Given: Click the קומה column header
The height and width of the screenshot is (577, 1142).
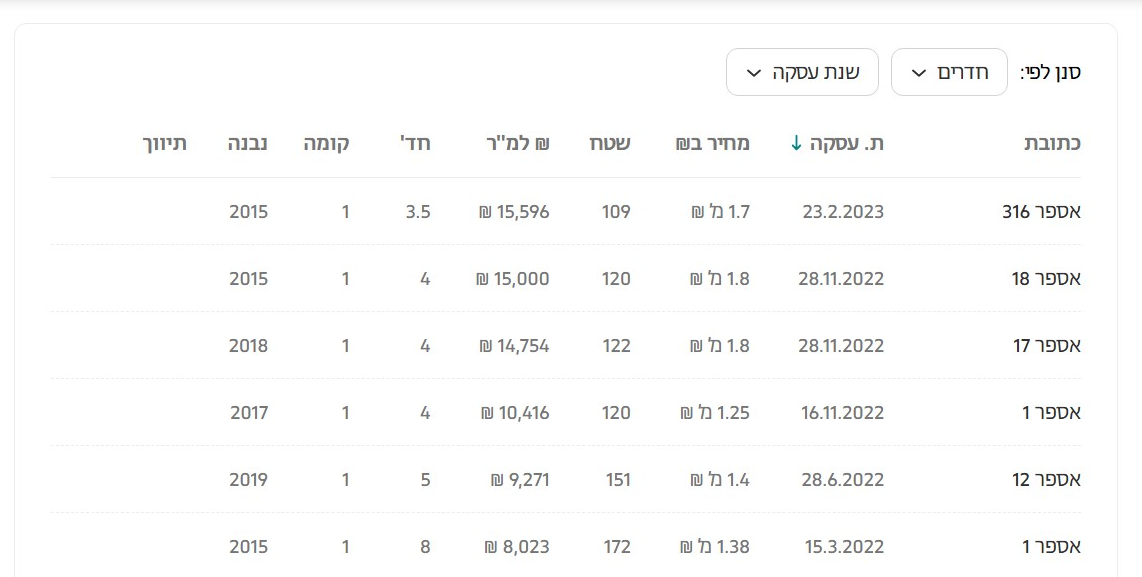Looking at the screenshot, I should (x=327, y=143).
